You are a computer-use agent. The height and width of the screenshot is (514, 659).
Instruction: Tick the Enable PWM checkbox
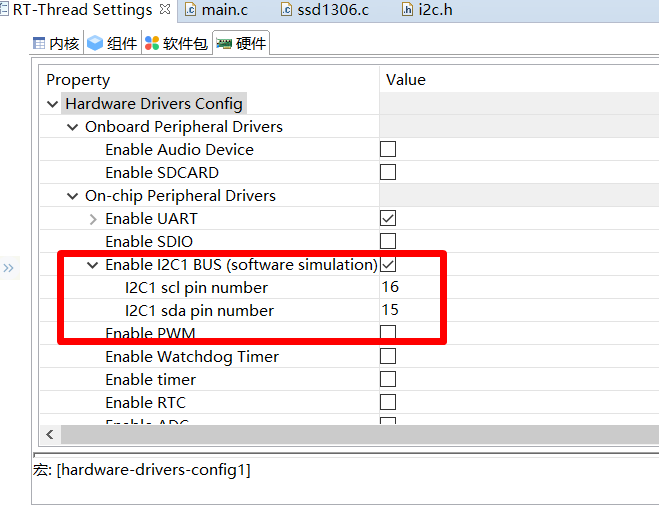[388, 332]
